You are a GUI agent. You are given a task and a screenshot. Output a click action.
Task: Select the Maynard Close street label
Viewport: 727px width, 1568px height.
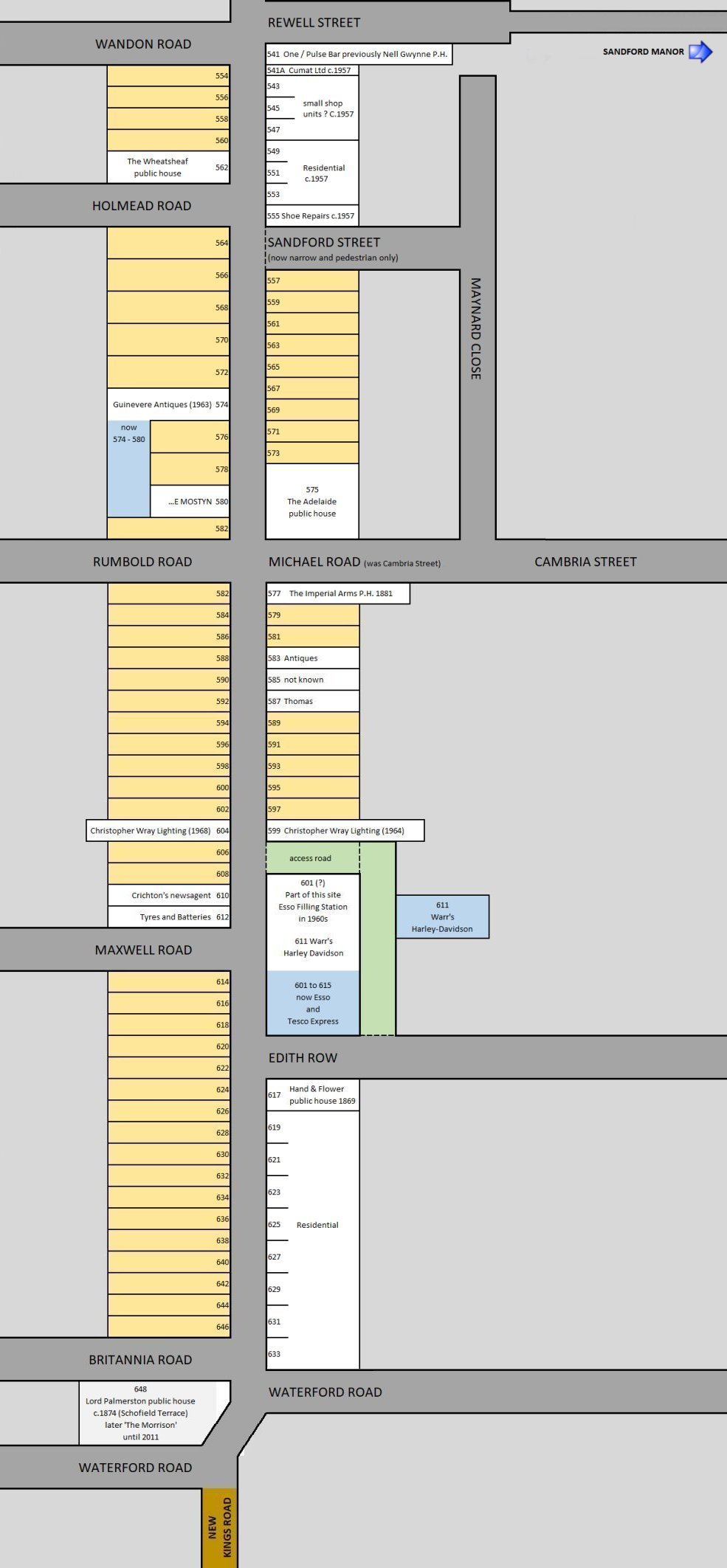476,328
